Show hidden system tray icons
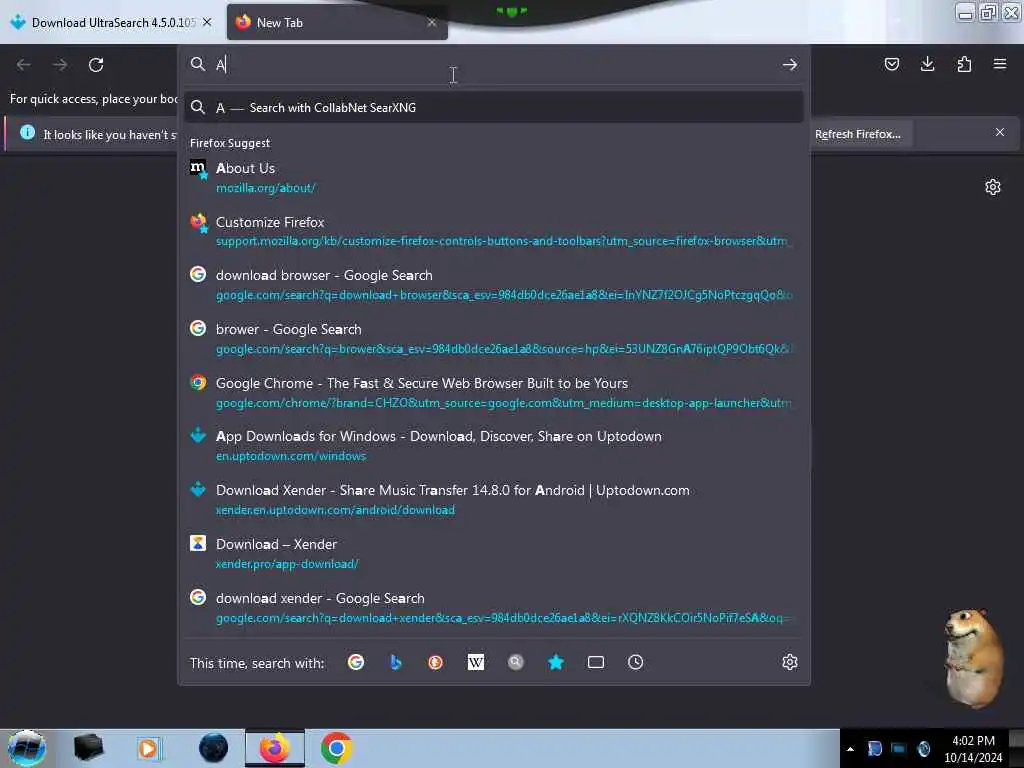 coord(850,749)
